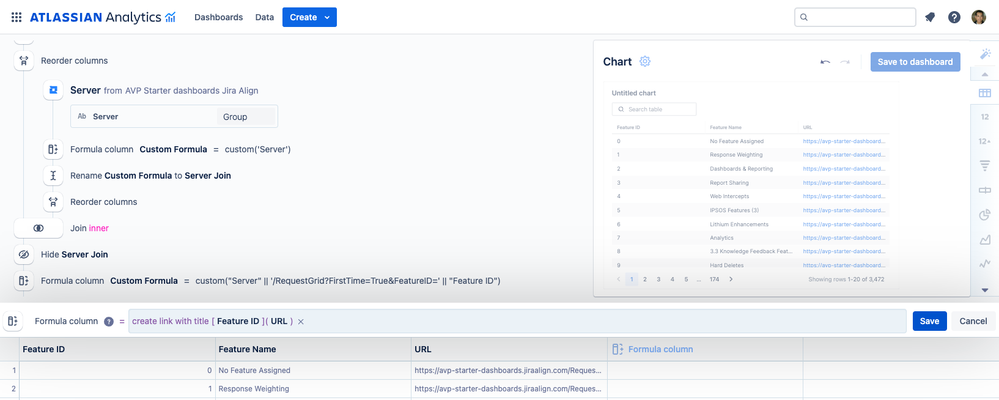Click the chart settings gear icon
The height and width of the screenshot is (400, 999).
click(x=645, y=61)
